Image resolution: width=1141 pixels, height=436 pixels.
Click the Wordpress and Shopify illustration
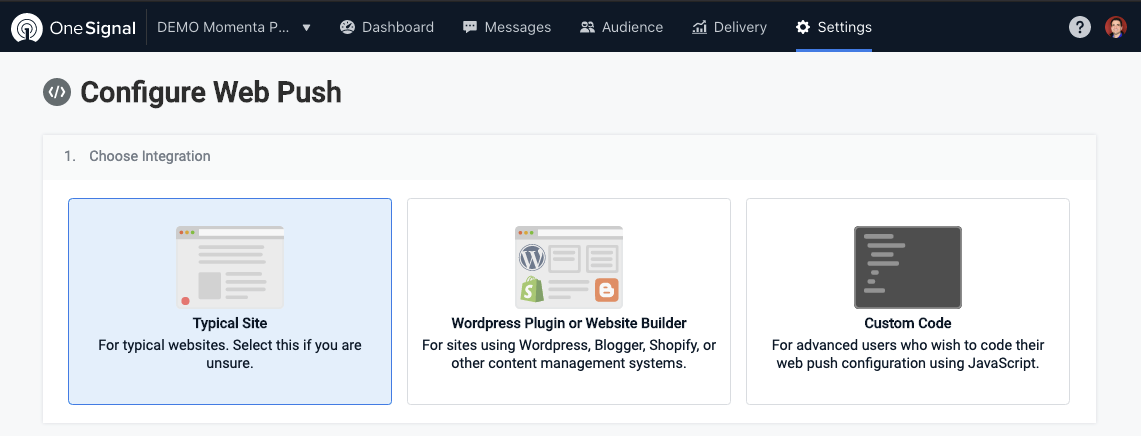click(569, 267)
